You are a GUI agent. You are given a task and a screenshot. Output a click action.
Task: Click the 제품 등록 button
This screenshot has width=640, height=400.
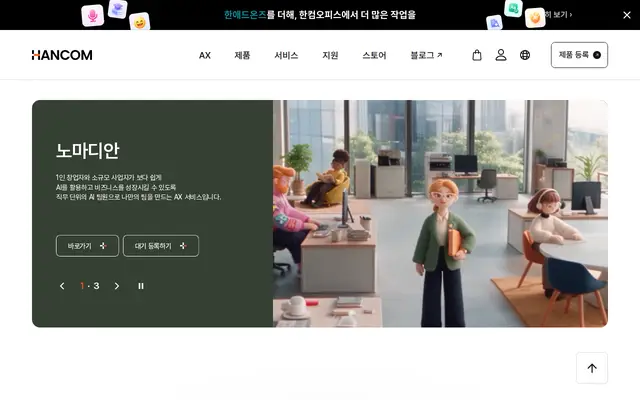(579, 55)
